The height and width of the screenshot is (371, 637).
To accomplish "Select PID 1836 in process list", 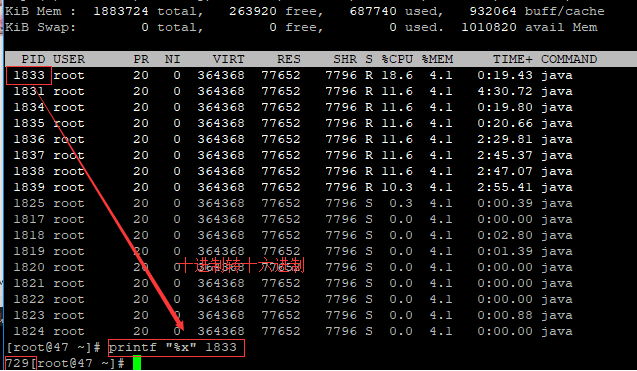I will (29, 139).
